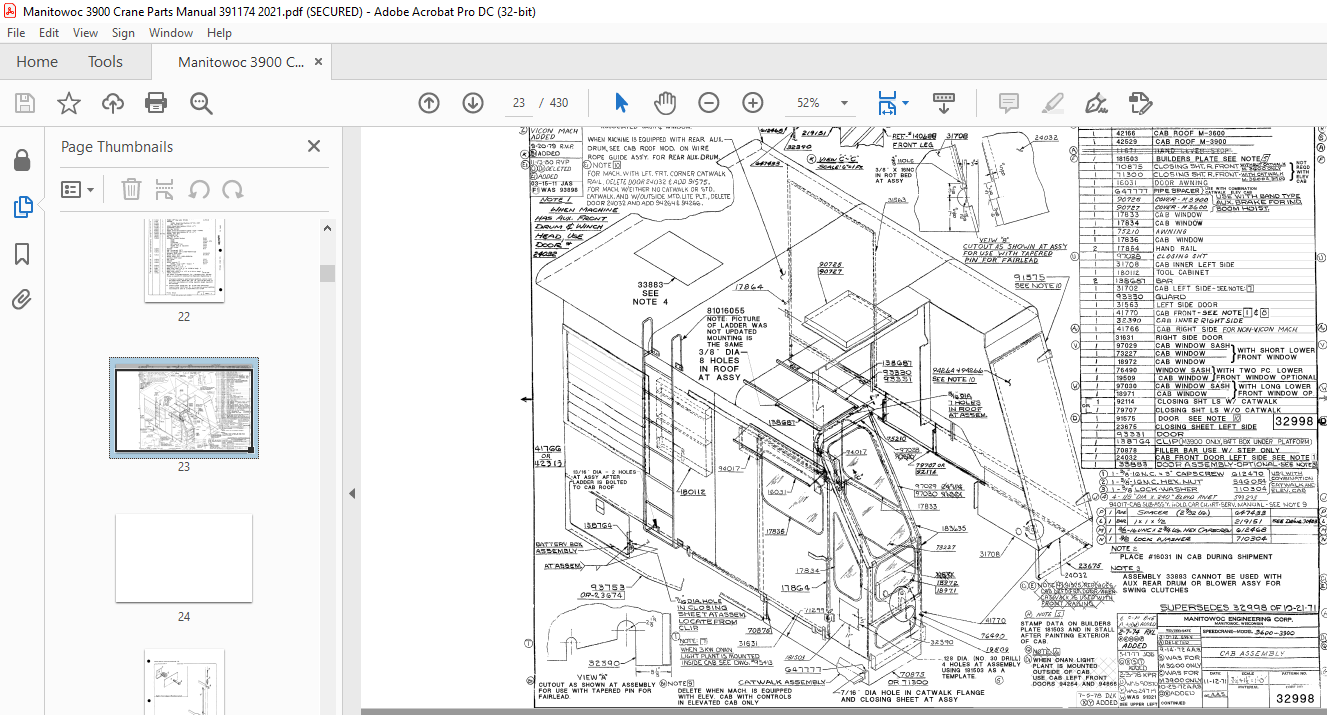The image size is (1327, 715).
Task: Open the Edit menu
Action: 48,32
